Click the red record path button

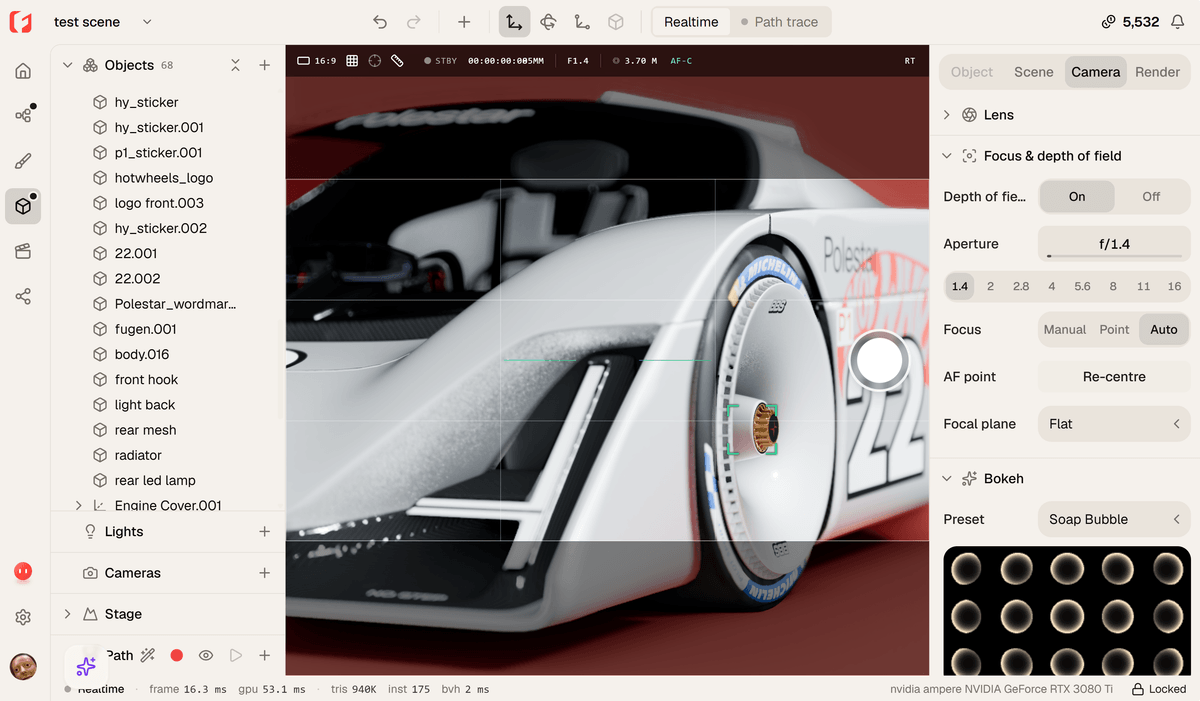pos(177,655)
